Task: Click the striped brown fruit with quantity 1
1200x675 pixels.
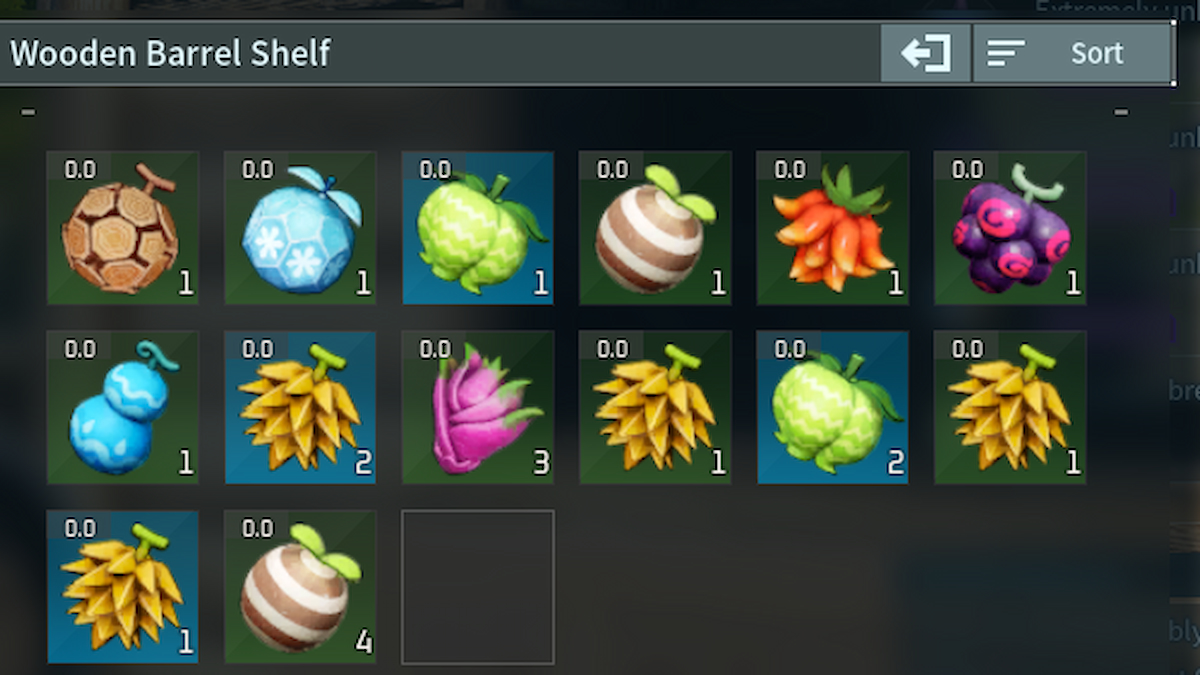Action: [655, 227]
